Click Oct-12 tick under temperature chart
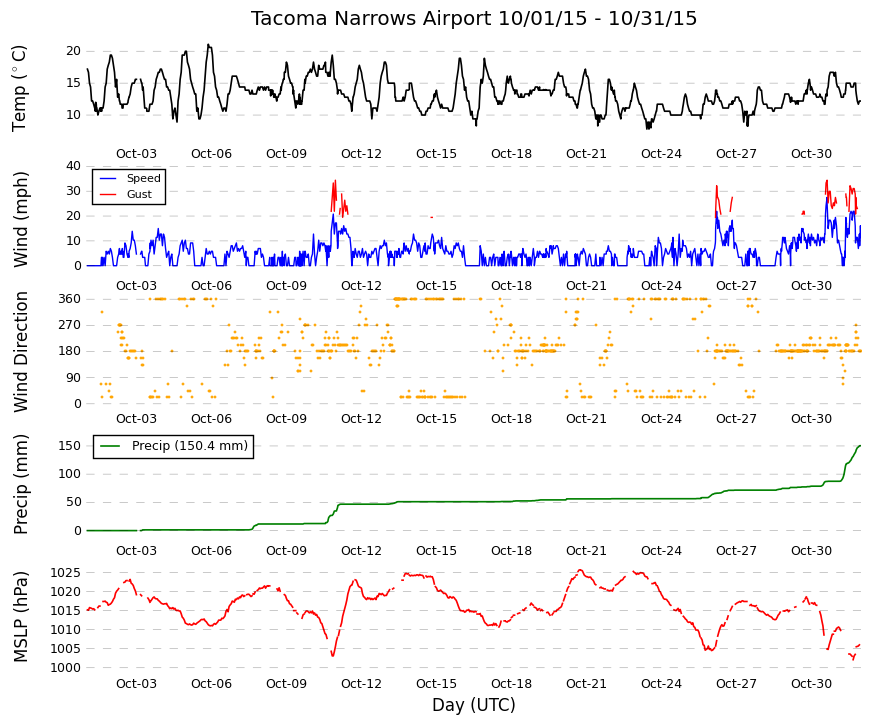 tap(361, 154)
